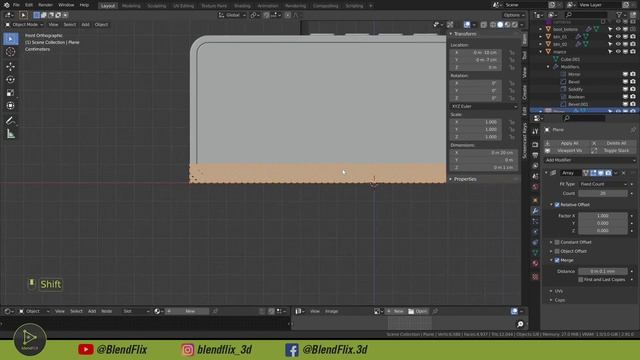Select the Scale tool
The width and height of the screenshot is (640, 360).
click(11, 93)
